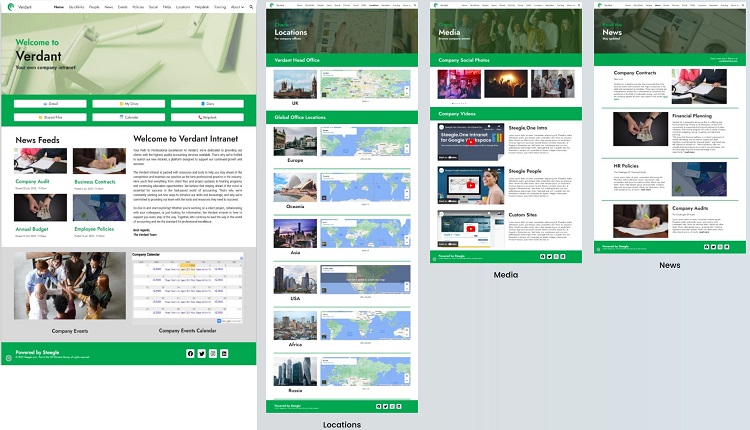Click Company Contracts heading on News page
The width and height of the screenshot is (750, 430).
coord(635,73)
